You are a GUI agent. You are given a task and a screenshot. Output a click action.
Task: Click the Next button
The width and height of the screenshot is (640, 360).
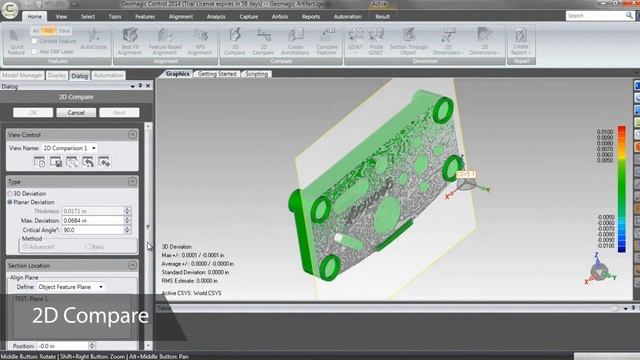coord(119,113)
